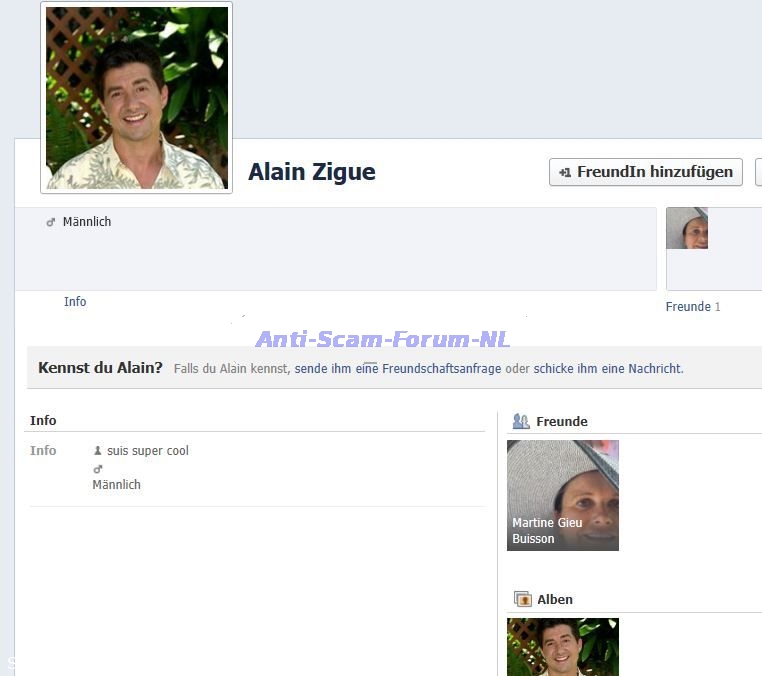The width and height of the screenshot is (762, 676).
Task: Click the bold Info section header
Action: pos(43,421)
